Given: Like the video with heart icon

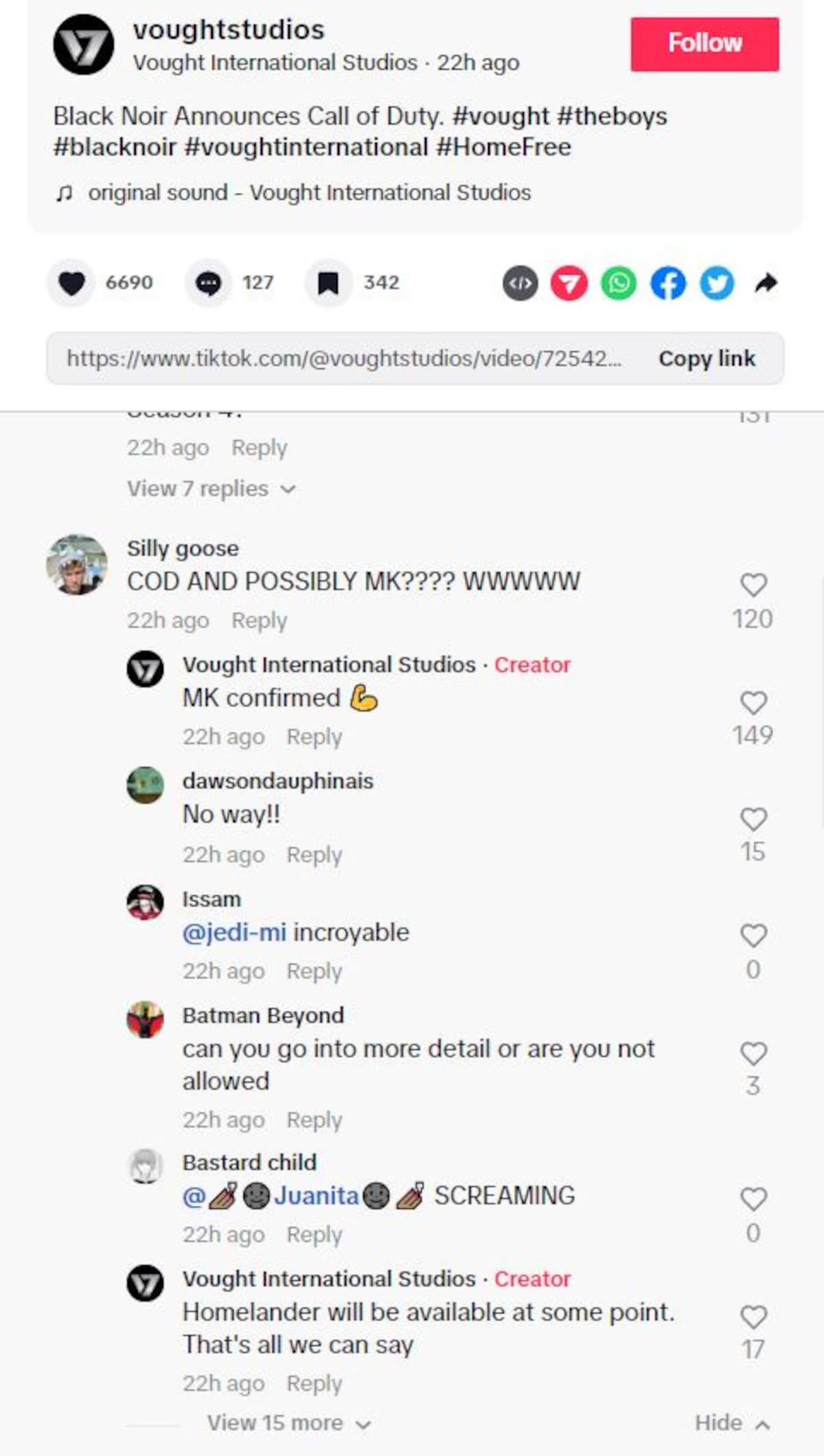Looking at the screenshot, I should (71, 283).
